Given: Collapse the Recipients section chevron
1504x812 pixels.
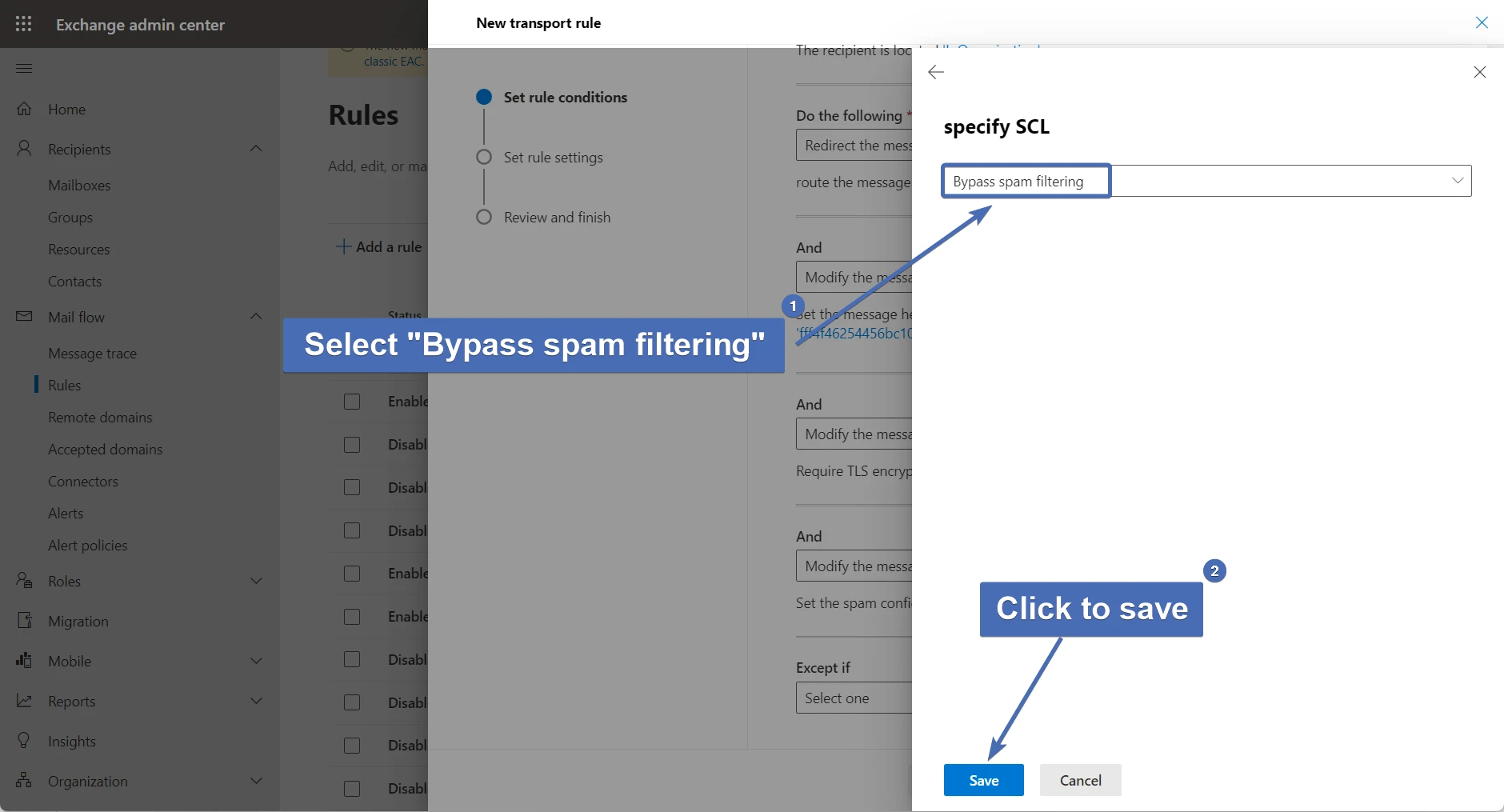Looking at the screenshot, I should point(256,149).
